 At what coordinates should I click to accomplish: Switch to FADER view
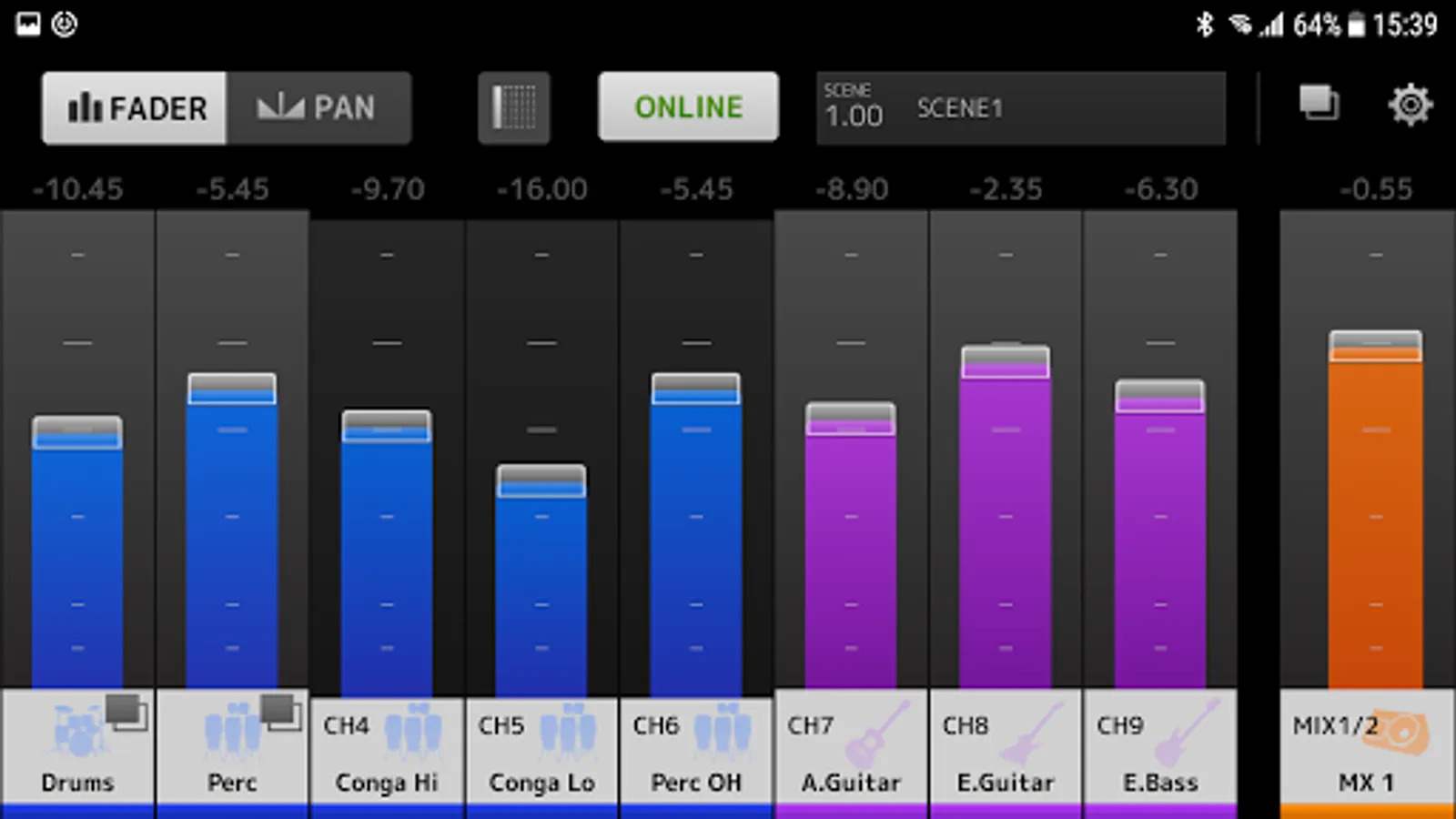(135, 108)
